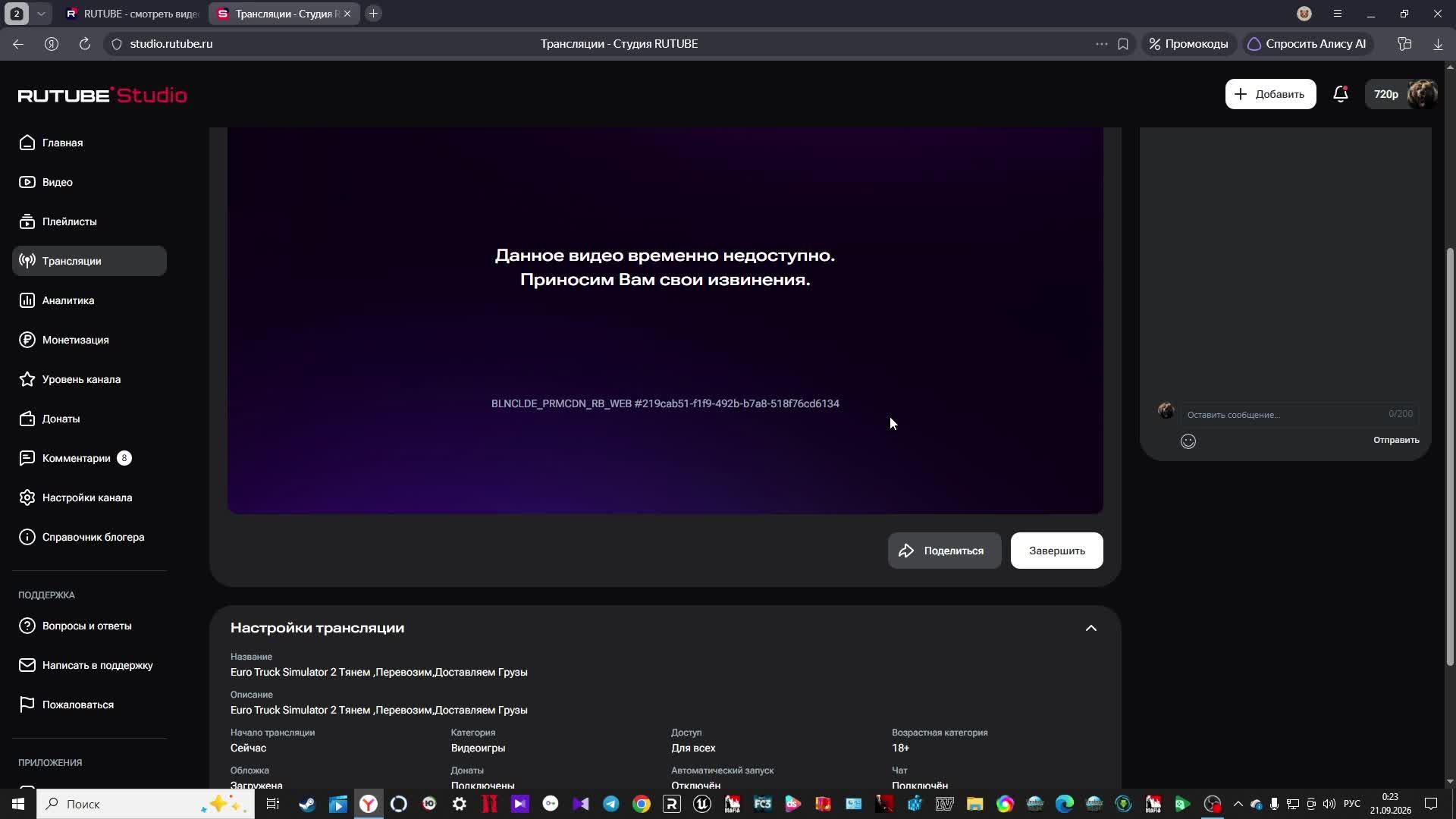1456x819 pixels.
Task: Show hidden system tray icons
Action: point(1238,804)
